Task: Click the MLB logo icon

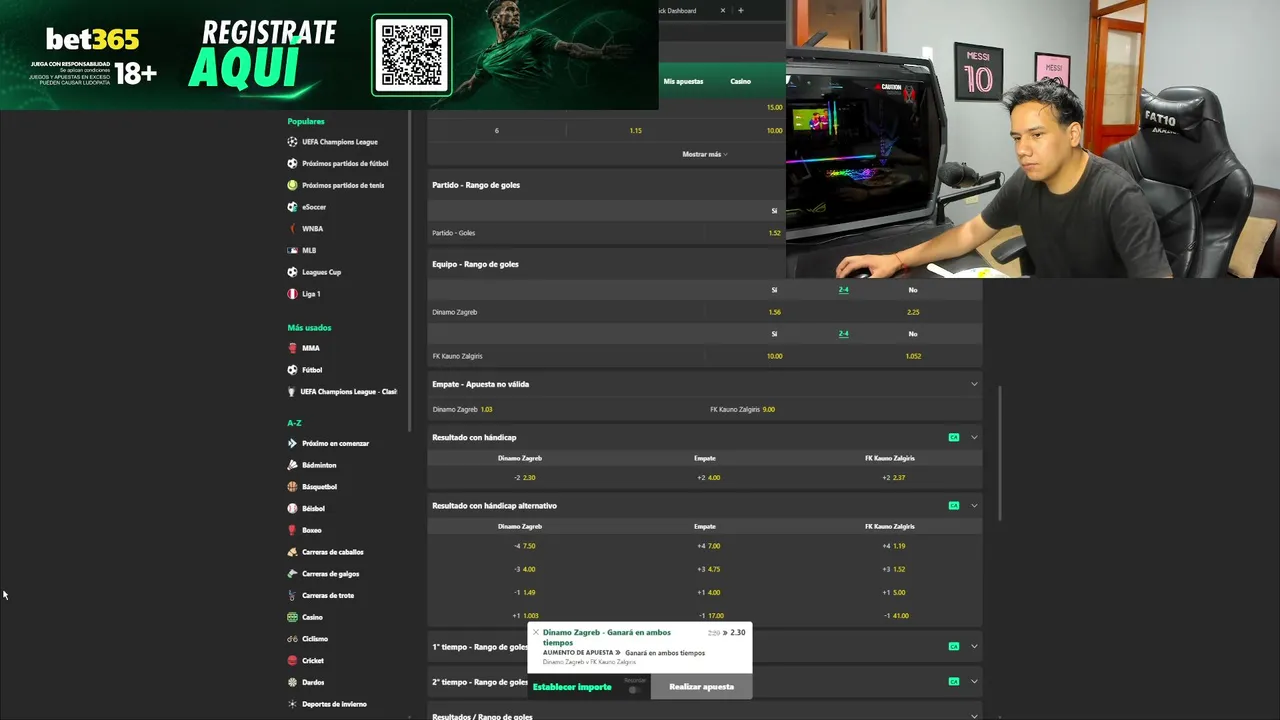Action: [x=292, y=250]
